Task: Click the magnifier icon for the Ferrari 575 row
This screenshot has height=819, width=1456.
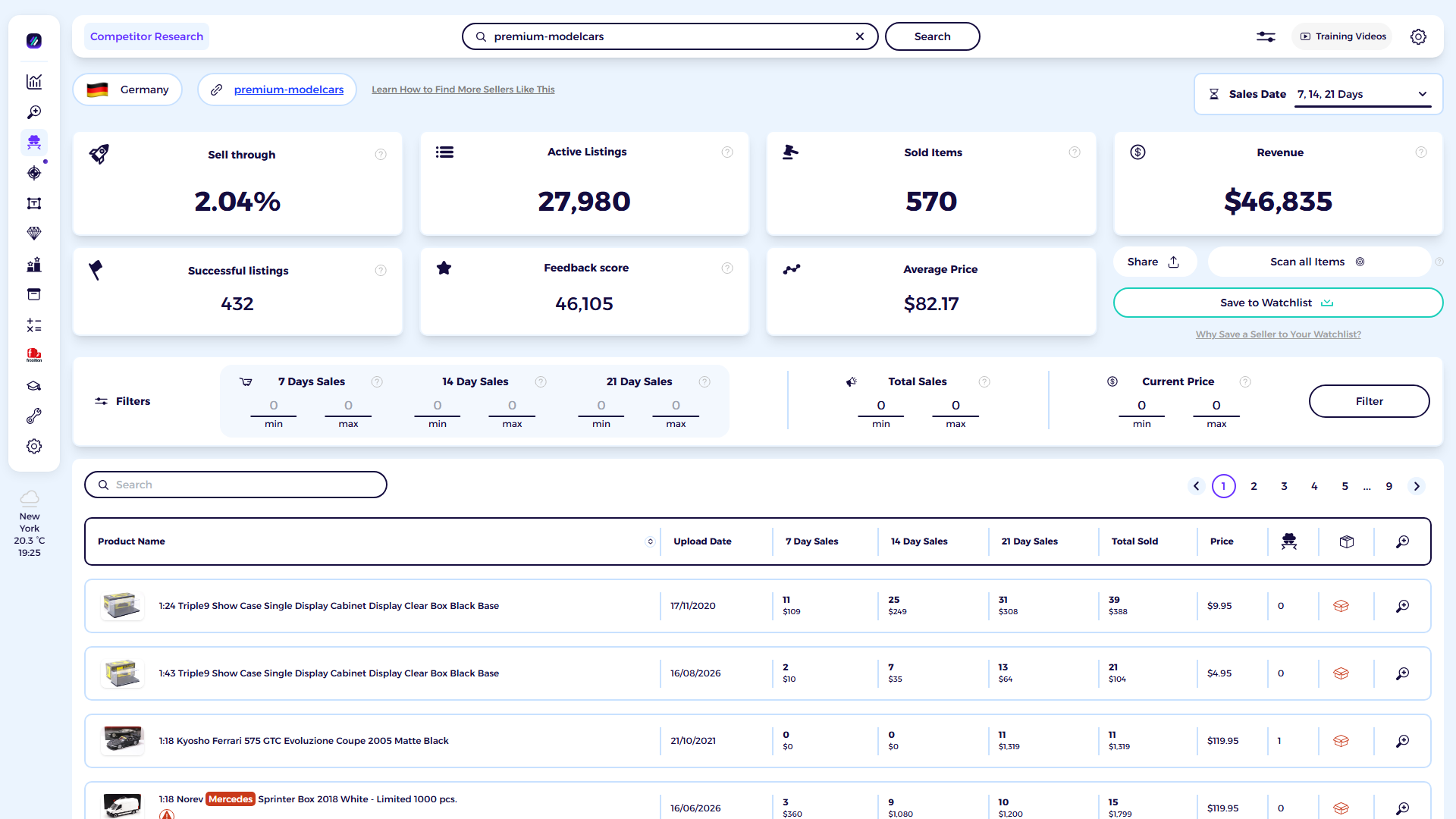Action: (x=1403, y=741)
